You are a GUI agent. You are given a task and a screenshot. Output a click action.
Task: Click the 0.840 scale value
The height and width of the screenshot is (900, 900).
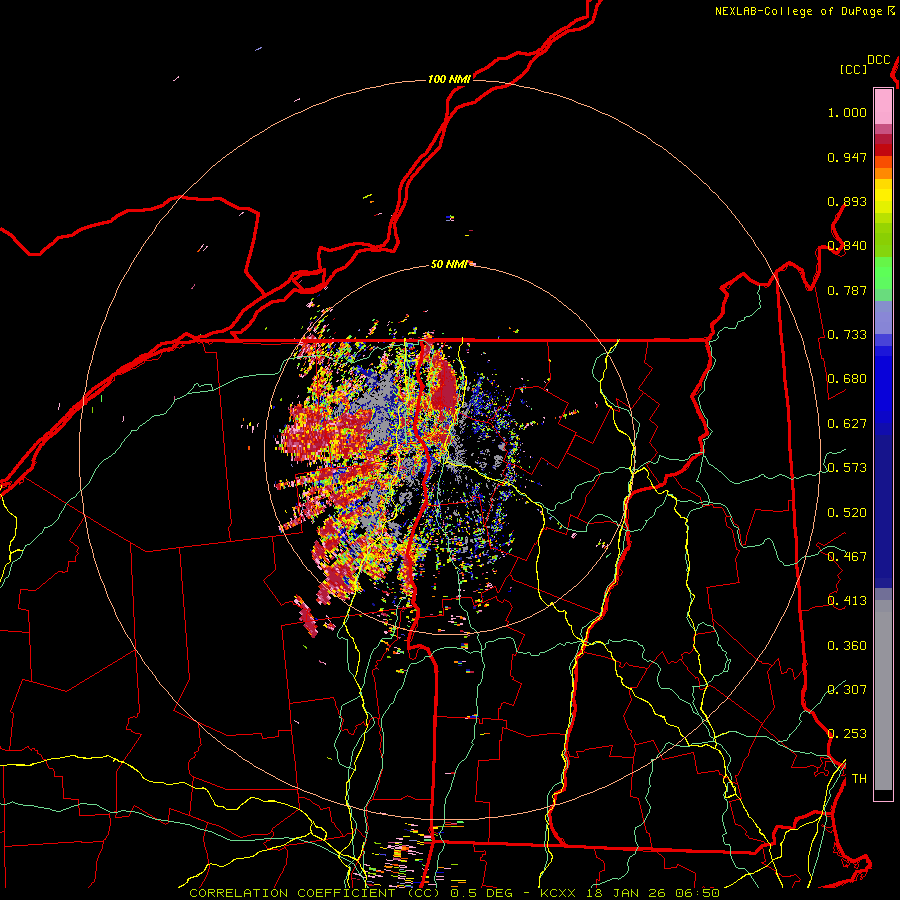click(847, 246)
